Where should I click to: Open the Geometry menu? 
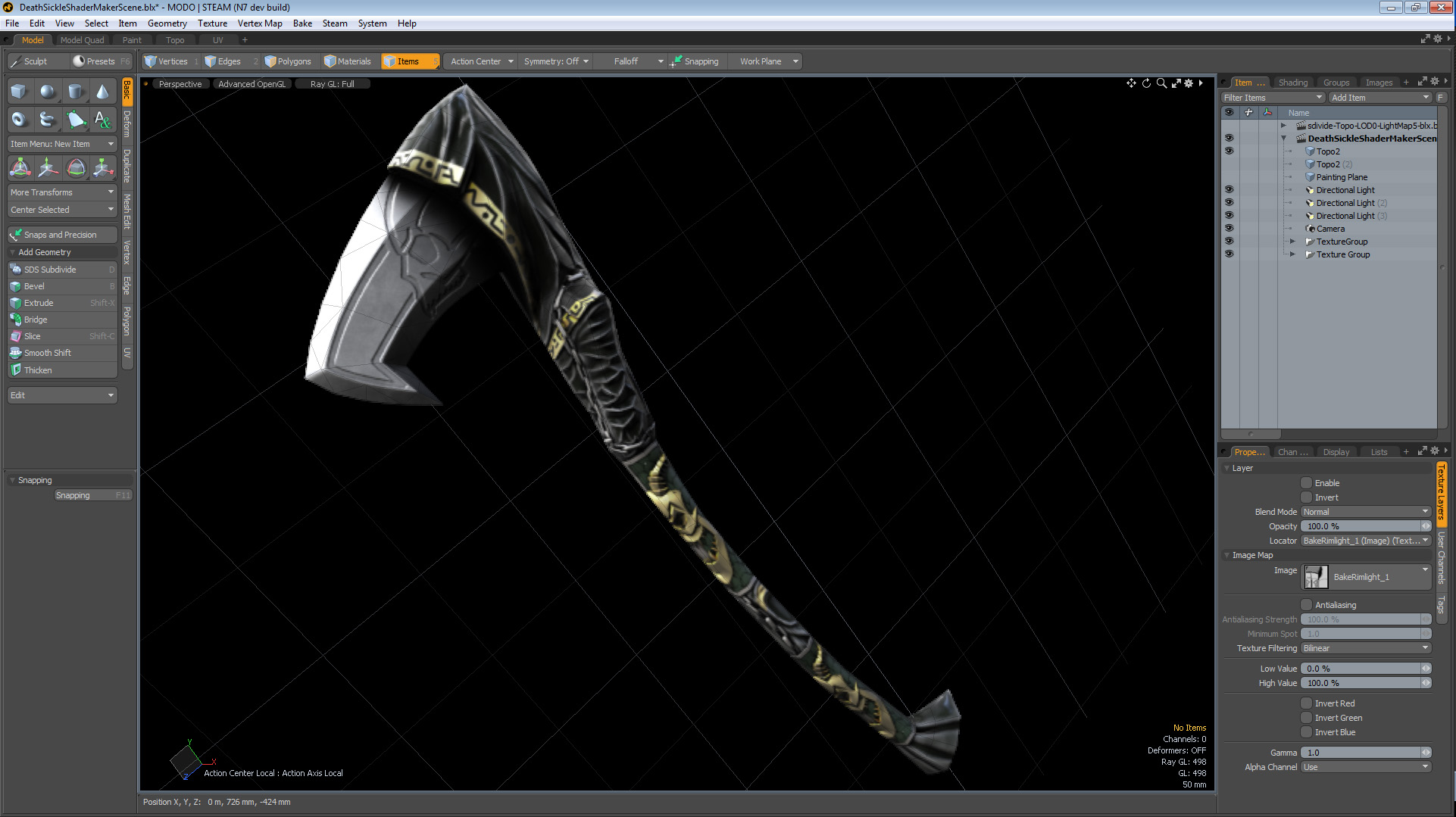tap(167, 23)
